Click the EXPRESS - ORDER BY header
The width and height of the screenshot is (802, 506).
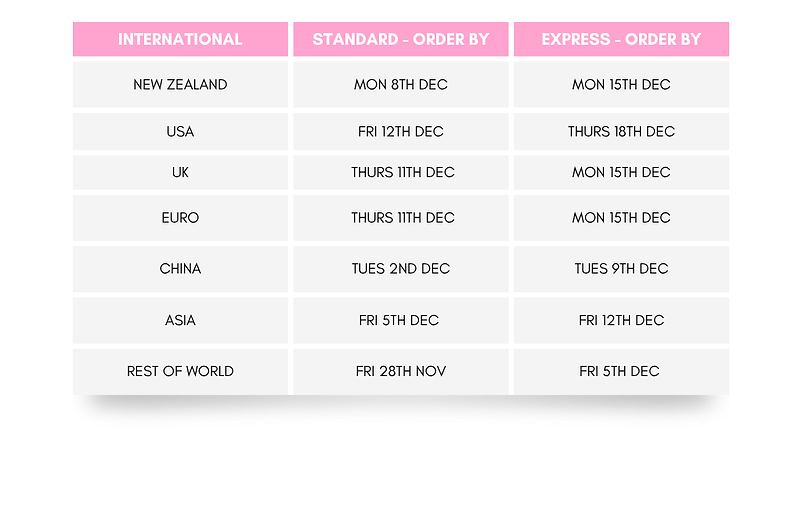[x=621, y=40]
